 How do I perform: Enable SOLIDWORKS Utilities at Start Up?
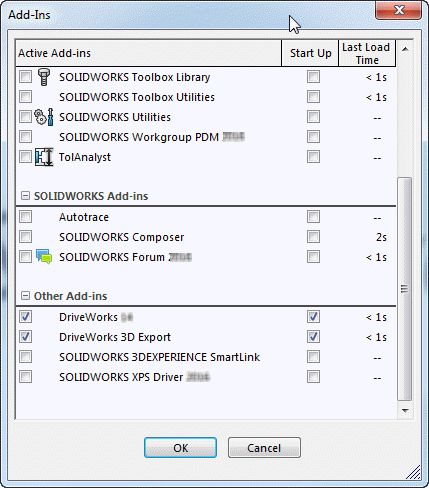point(313,117)
